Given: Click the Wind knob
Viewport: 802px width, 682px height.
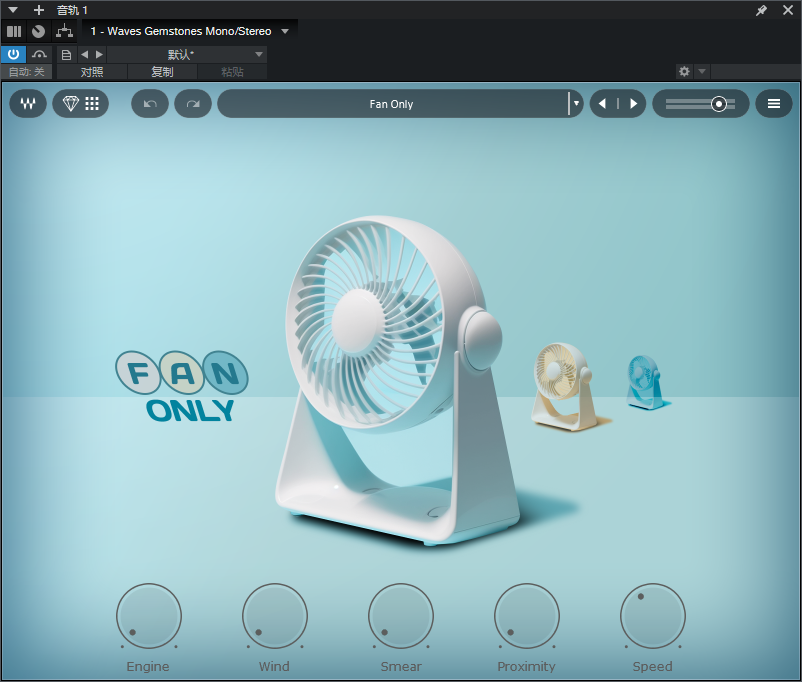Looking at the screenshot, I should (x=275, y=616).
